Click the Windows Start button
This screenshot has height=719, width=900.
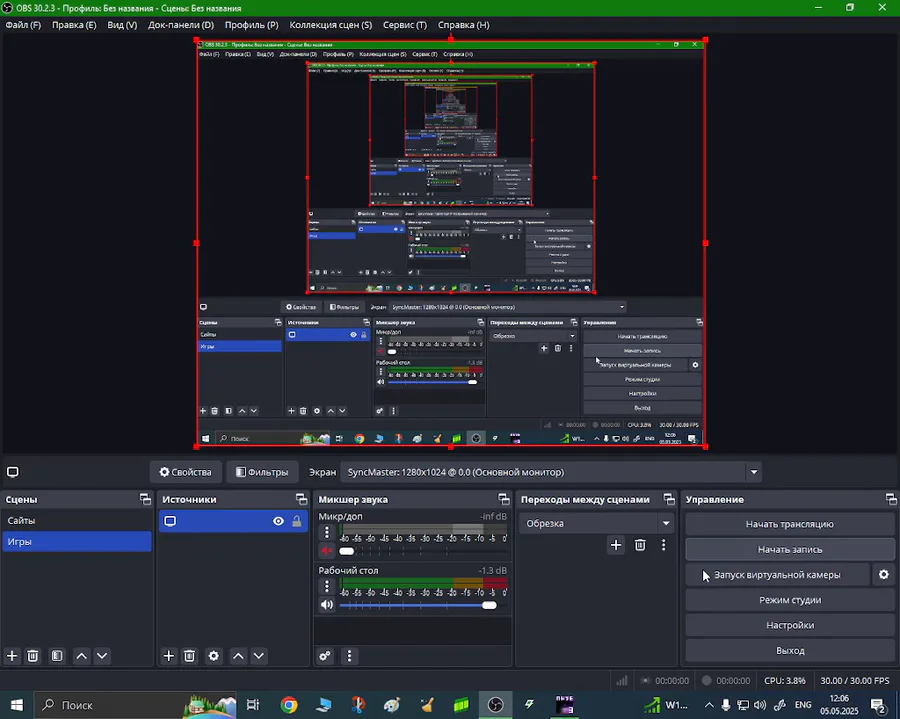click(x=17, y=705)
